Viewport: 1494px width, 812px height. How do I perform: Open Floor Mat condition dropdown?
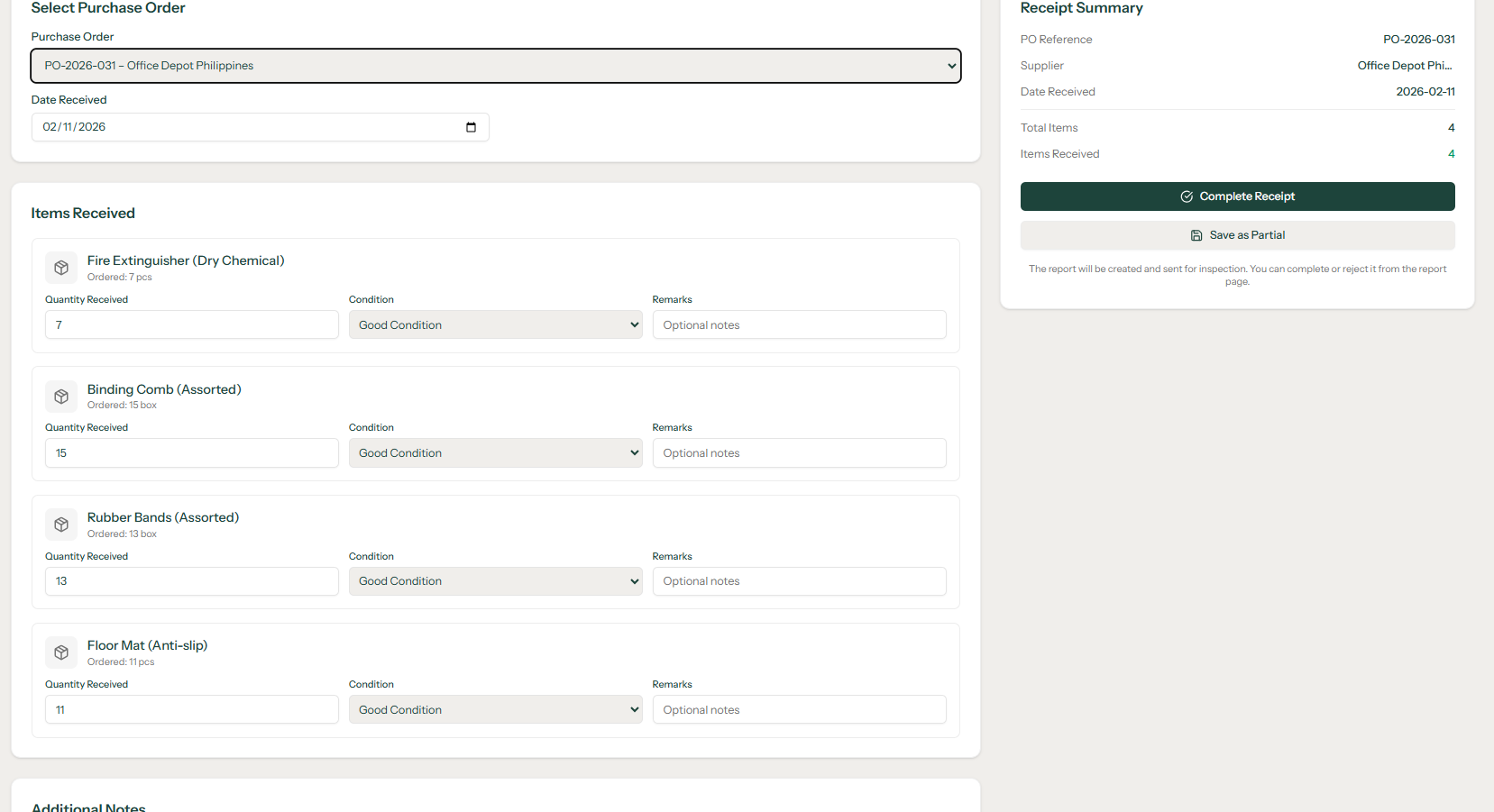click(496, 709)
